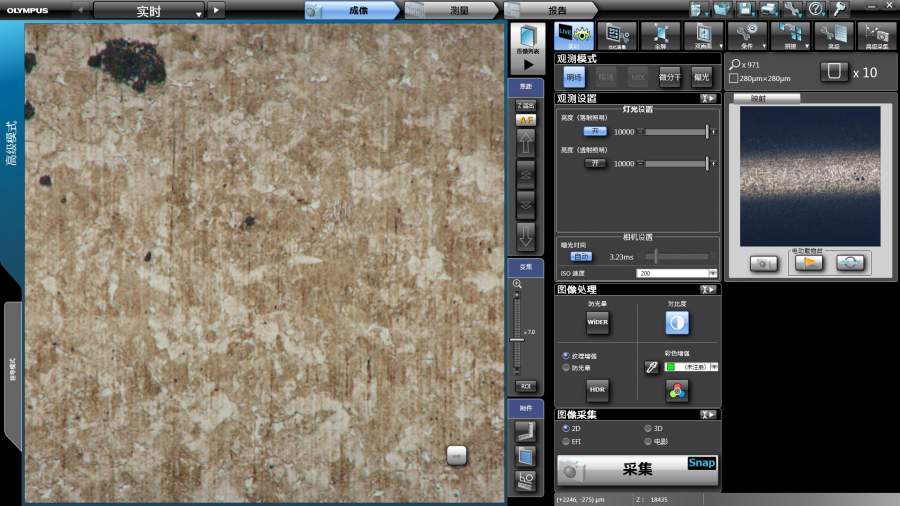The width and height of the screenshot is (900, 506).
Task: Click the refresh arrows icon below preview
Action: (x=850, y=263)
